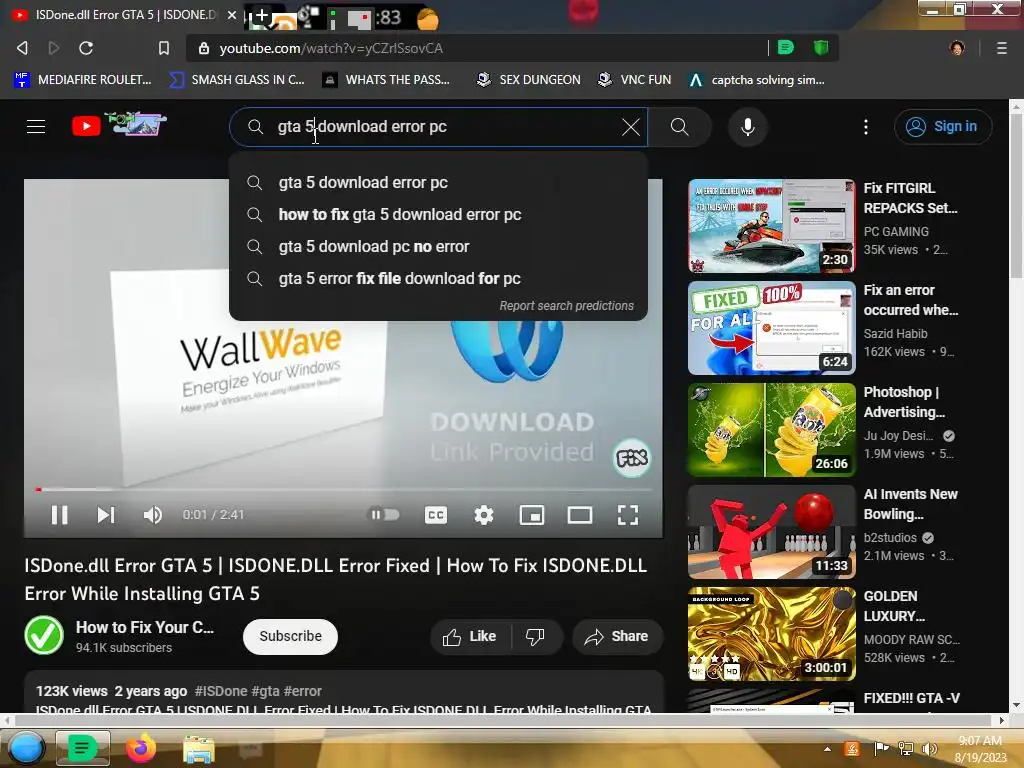Open GOLDEN LUXURY video title
This screenshot has height=768, width=1024.
click(894, 606)
